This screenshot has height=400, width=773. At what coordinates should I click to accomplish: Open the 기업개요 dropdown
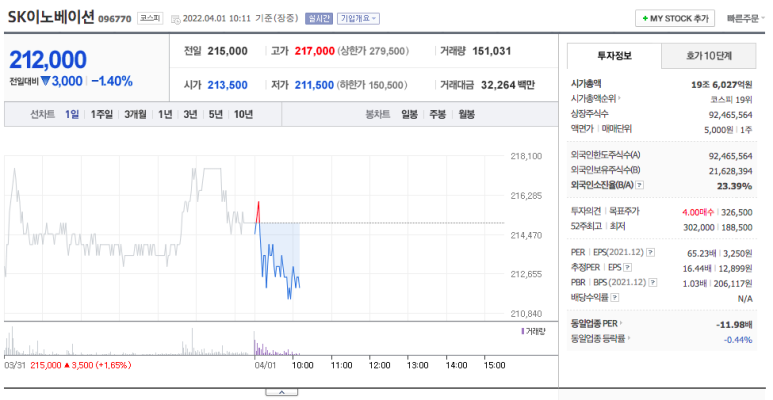[358, 19]
